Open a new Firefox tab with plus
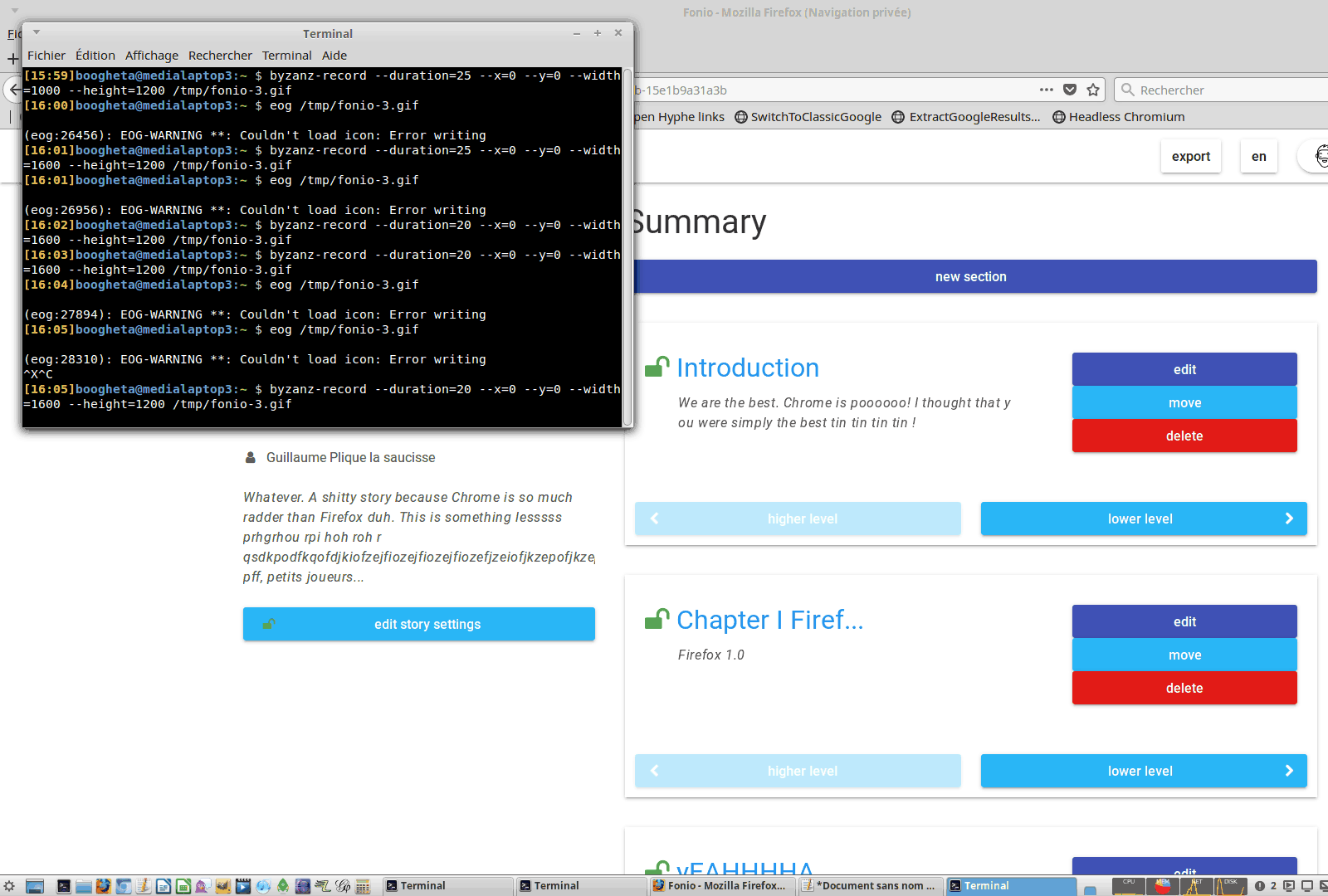Screen dimensions: 1328x896 click(12, 59)
